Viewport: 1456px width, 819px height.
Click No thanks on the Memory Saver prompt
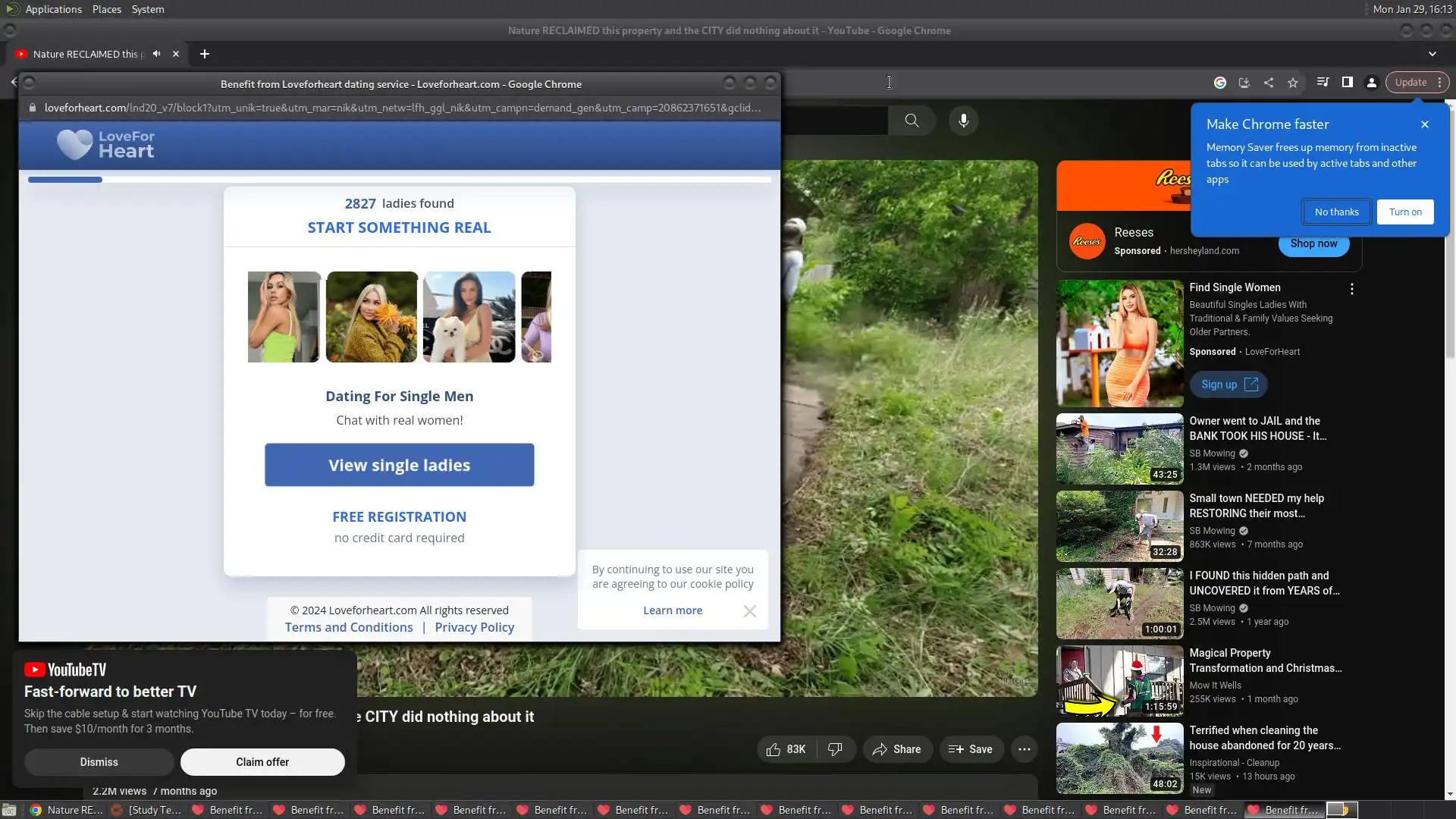[x=1336, y=212]
